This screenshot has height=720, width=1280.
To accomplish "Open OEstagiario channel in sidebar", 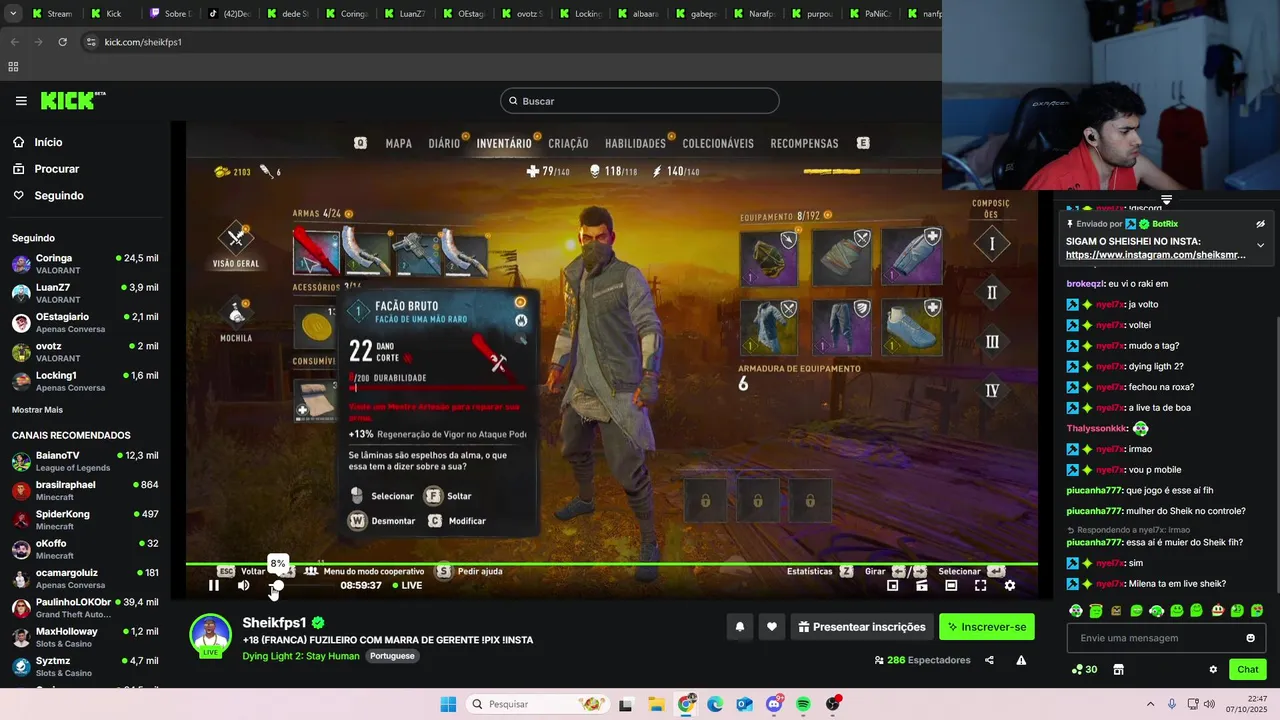I will [x=85, y=322].
